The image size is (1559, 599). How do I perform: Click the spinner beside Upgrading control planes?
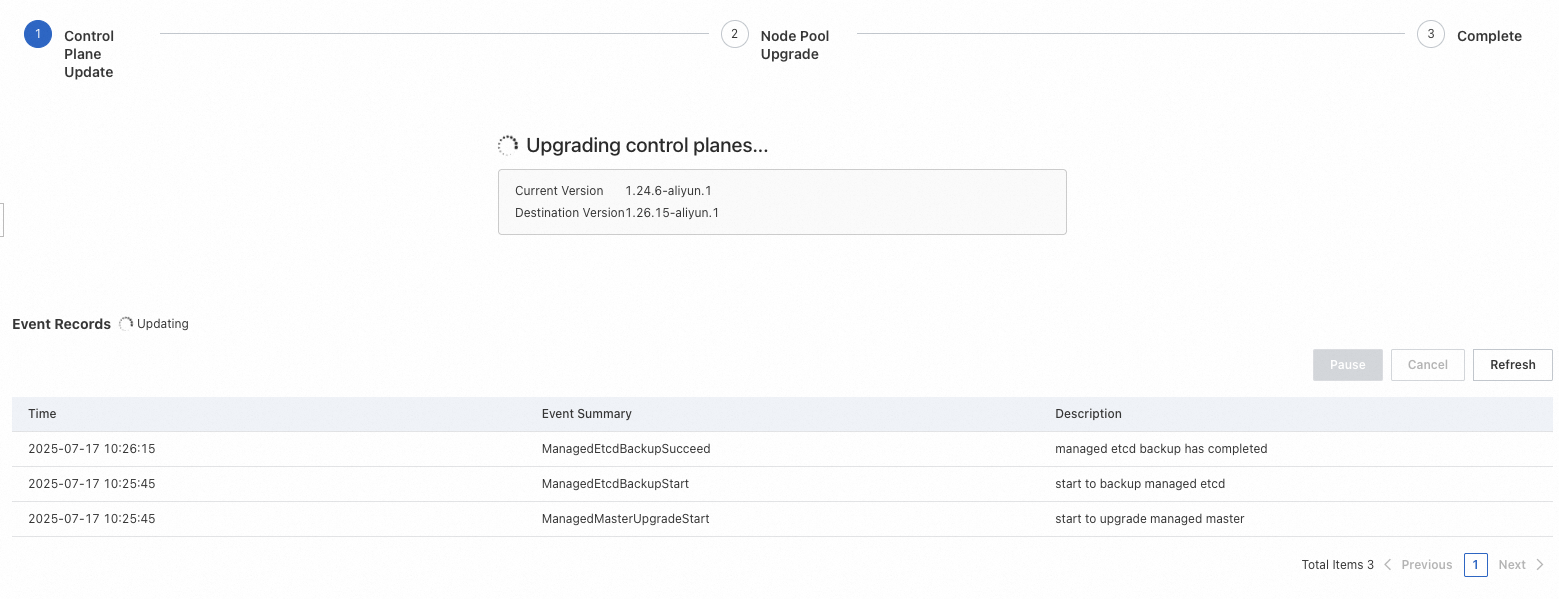click(508, 146)
